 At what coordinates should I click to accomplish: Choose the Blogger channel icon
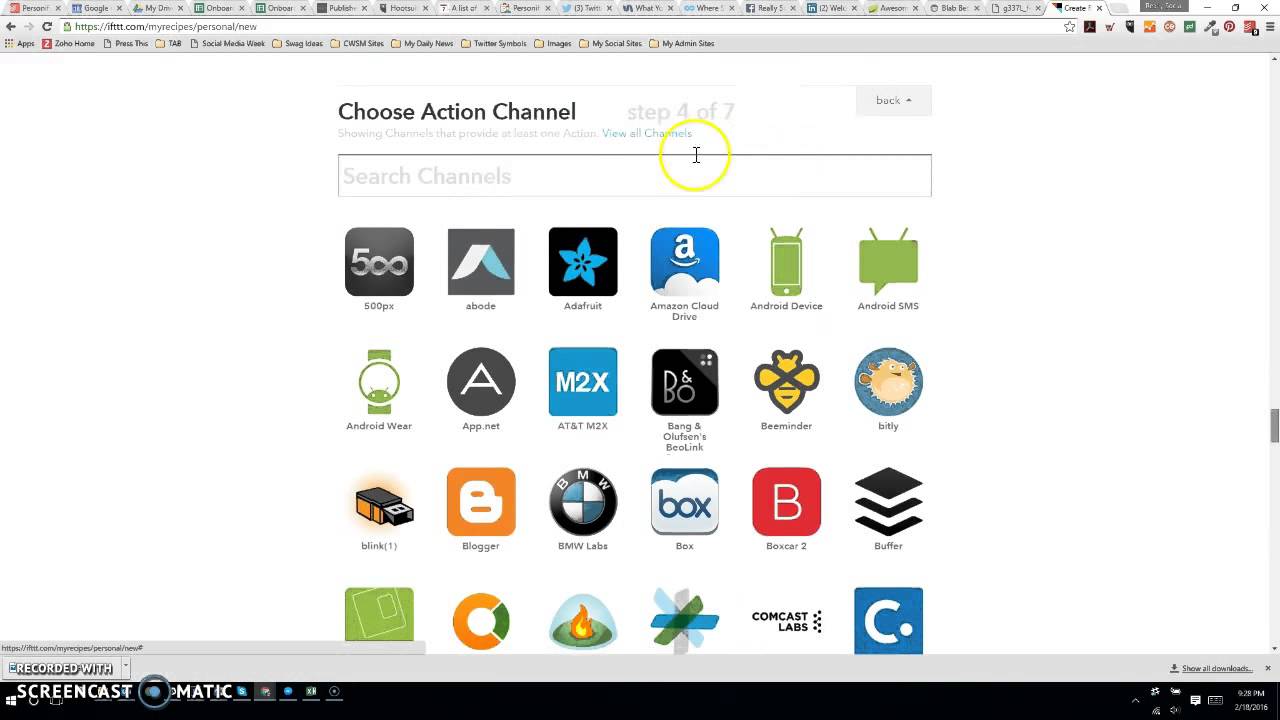click(x=481, y=502)
